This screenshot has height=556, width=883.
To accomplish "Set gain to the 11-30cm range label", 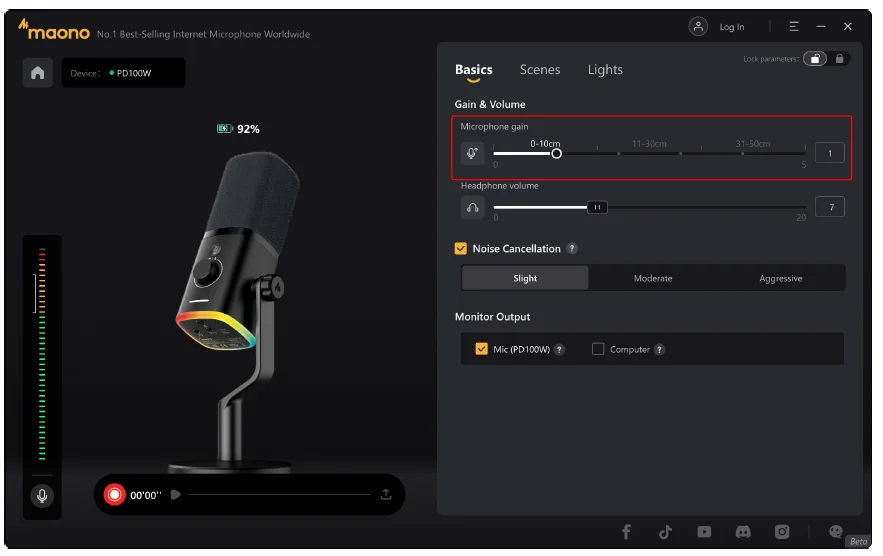I will pos(649,144).
